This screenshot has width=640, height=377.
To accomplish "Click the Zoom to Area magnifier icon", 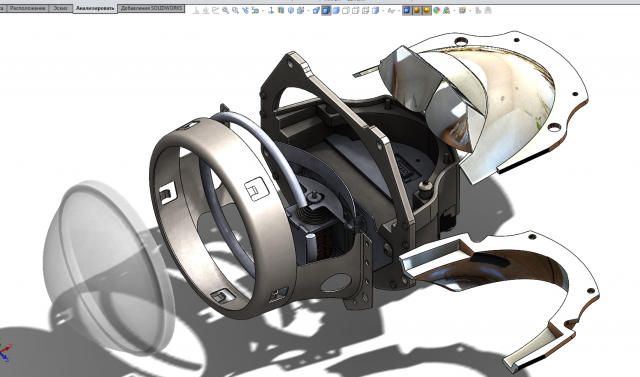I will tap(236, 11).
